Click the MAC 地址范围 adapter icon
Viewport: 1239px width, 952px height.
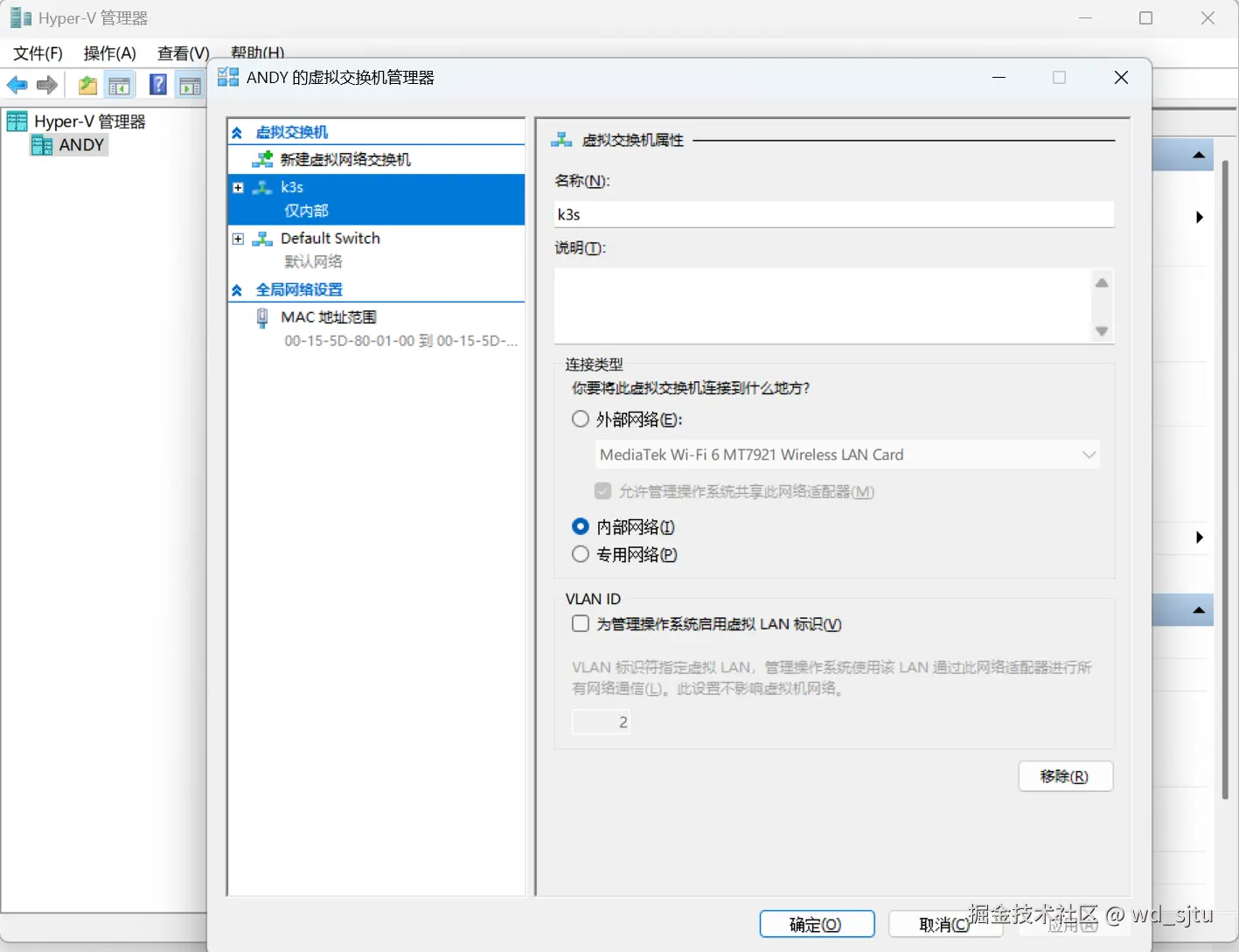pyautogui.click(x=261, y=317)
